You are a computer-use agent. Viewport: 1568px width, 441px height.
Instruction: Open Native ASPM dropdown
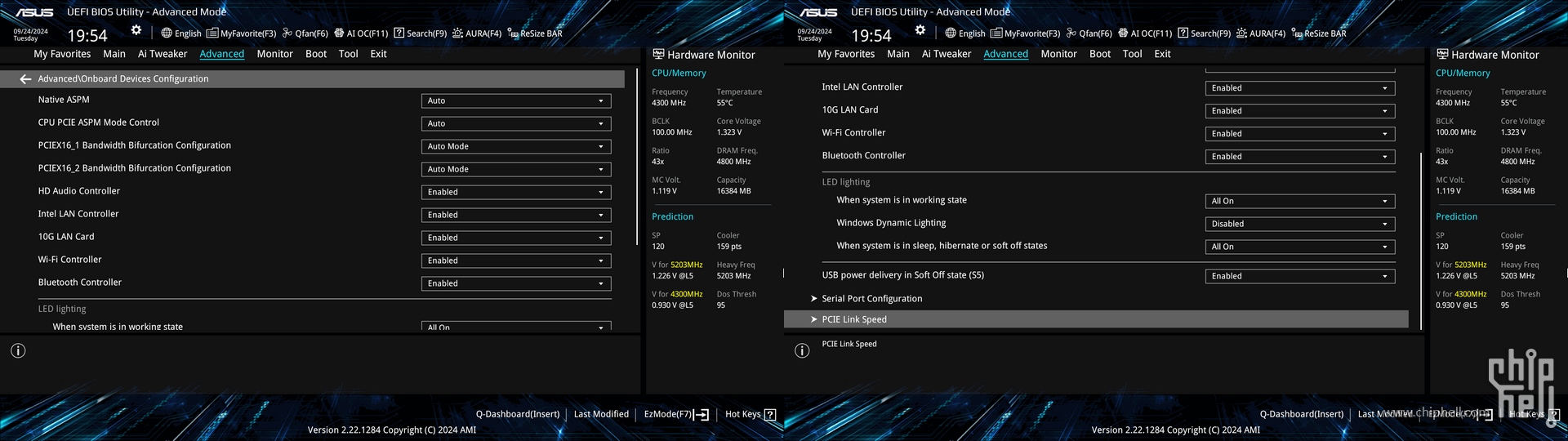tap(516, 100)
